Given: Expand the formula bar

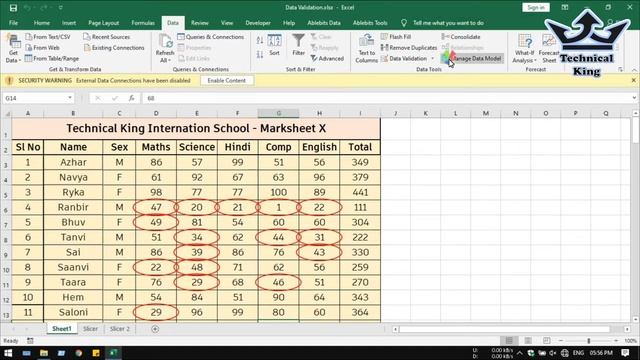Looking at the screenshot, I should [x=634, y=98].
